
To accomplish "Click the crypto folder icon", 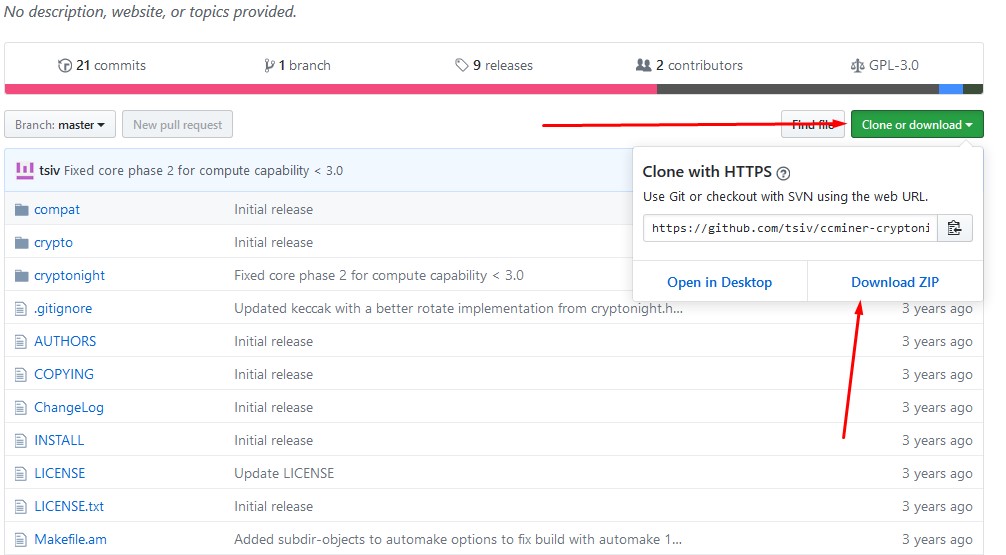I will (x=22, y=243).
